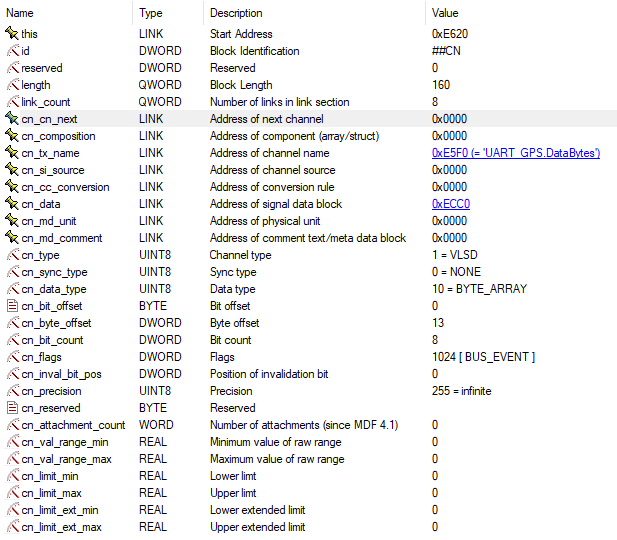
Task: Click the pencil icon beside 'cn_type'
Action: (x=13, y=255)
